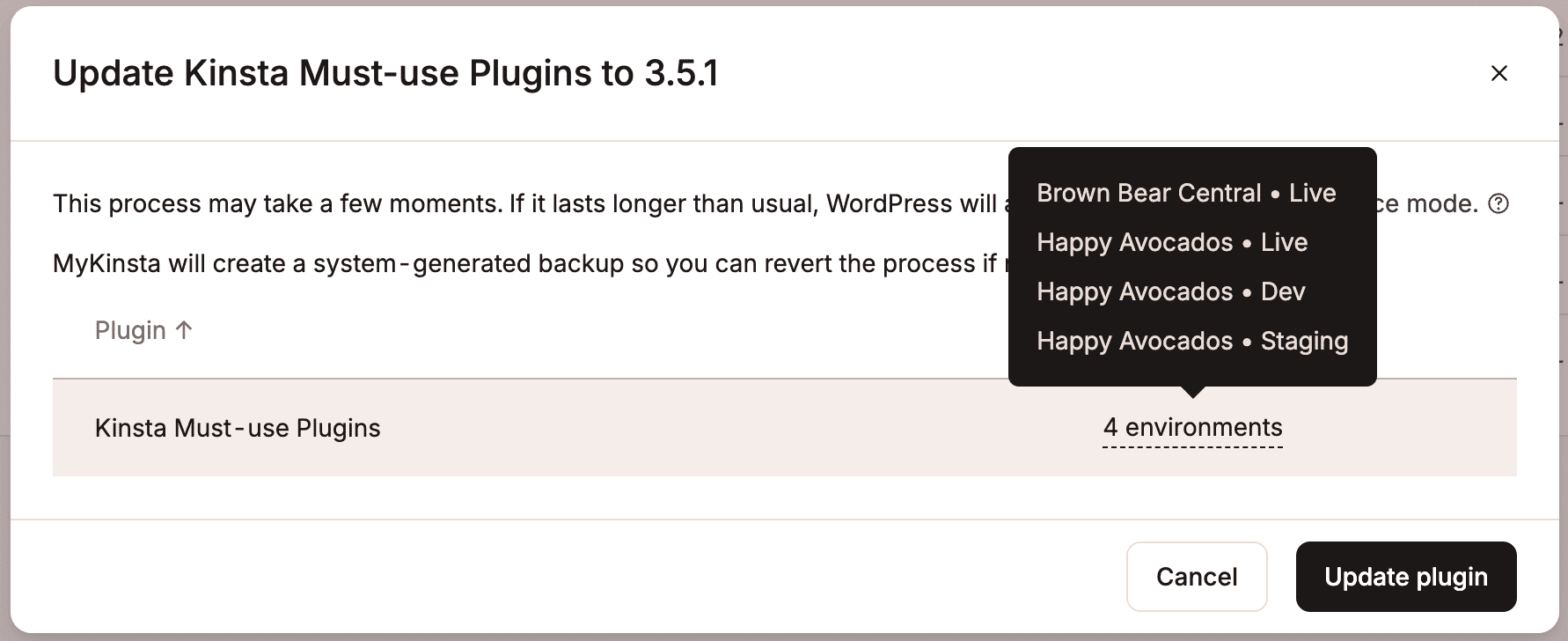The image size is (1568, 641).
Task: Click the dialog title Update Kinsta Must-use Plugins
Action: [x=385, y=73]
